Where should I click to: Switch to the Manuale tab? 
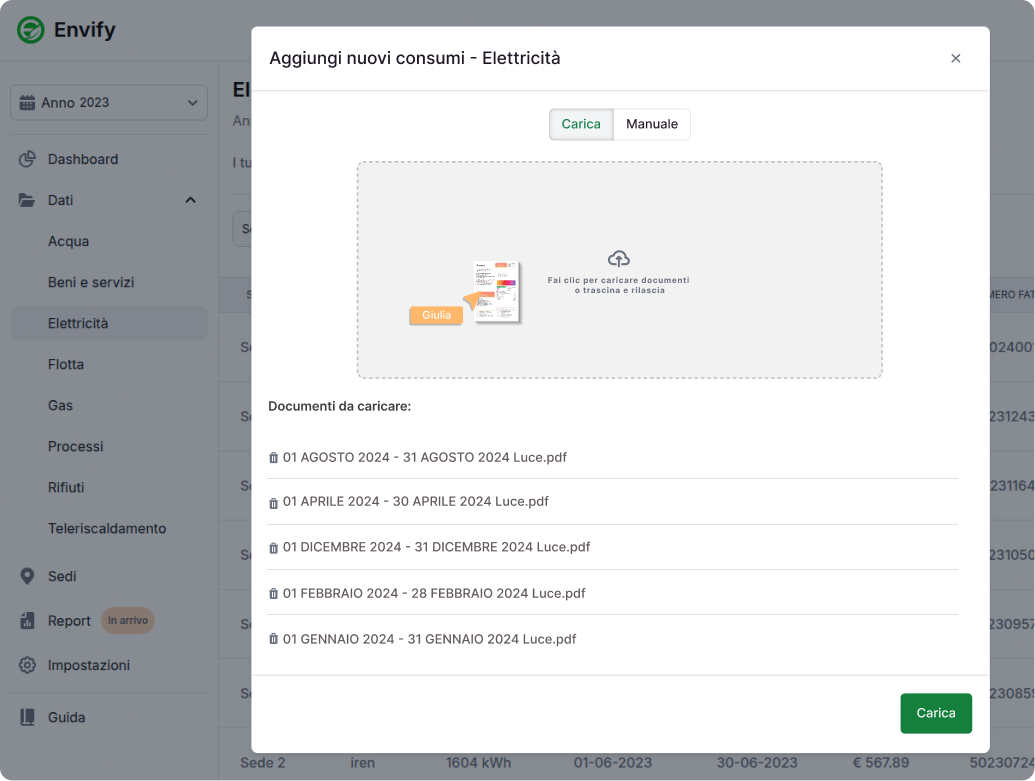coord(651,124)
